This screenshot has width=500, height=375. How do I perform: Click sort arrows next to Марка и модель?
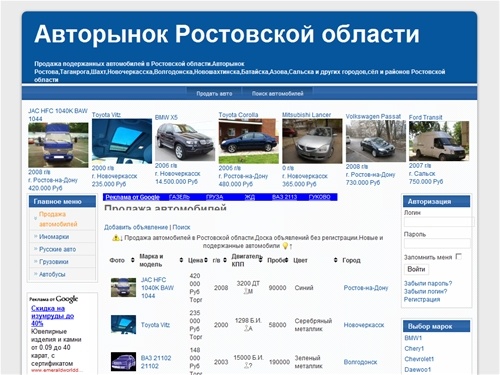click(x=181, y=260)
